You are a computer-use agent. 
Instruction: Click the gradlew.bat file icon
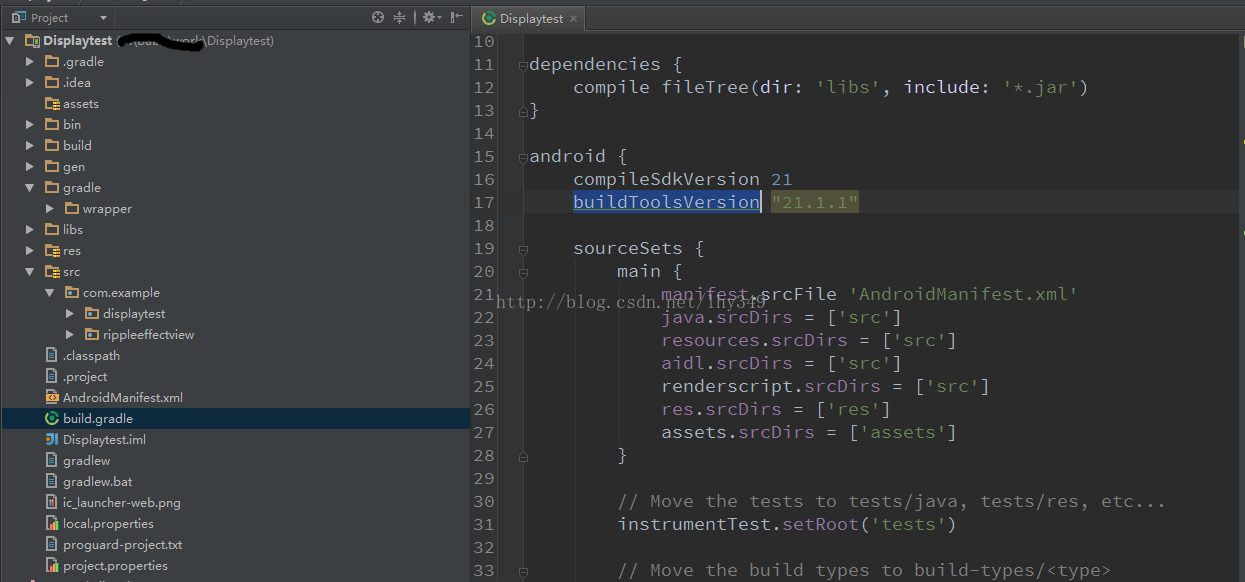[x=52, y=482]
